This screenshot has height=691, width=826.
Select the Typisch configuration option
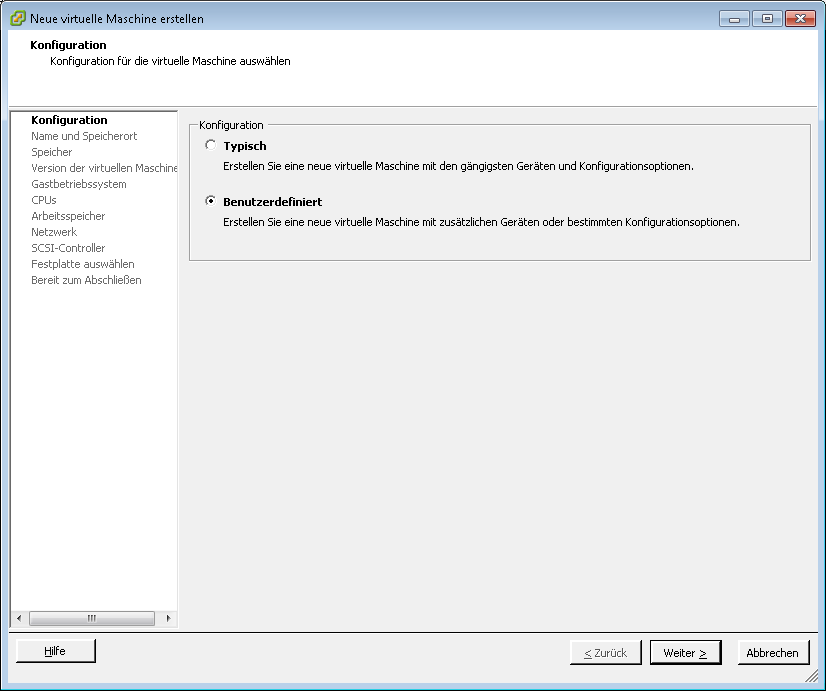[210, 146]
